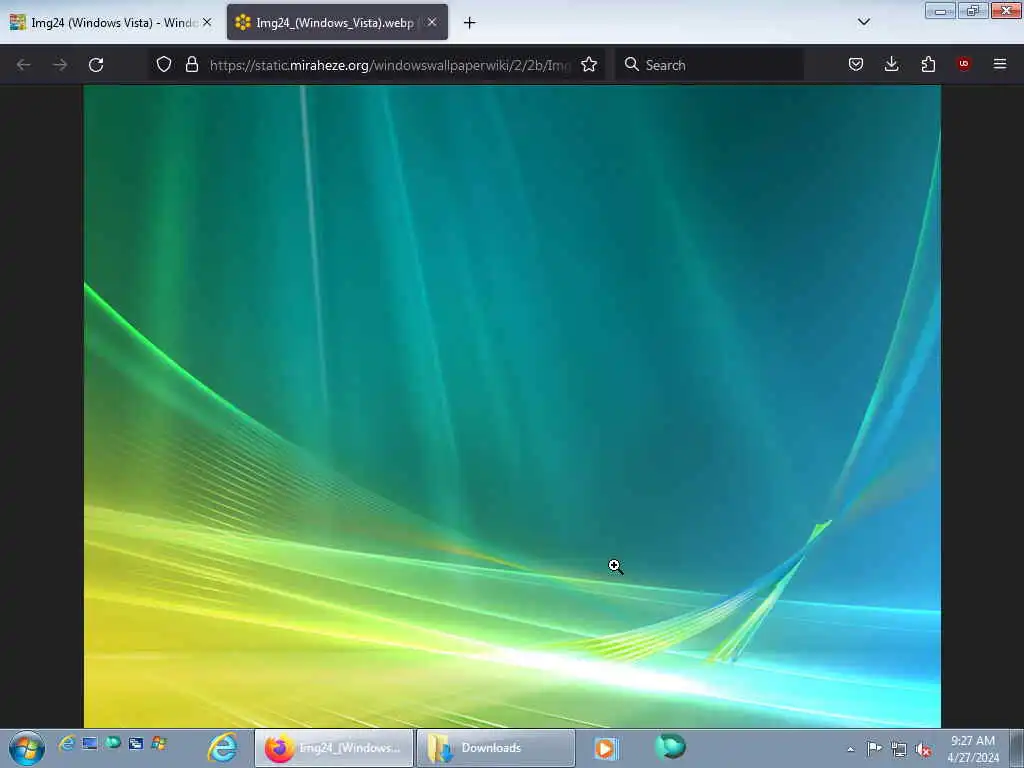Open the Windows Start orb
1024x768 pixels.
[x=27, y=748]
